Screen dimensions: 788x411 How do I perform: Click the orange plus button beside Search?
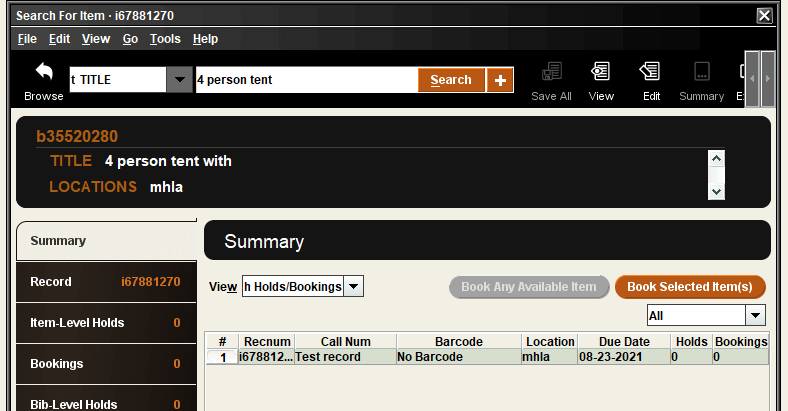pyautogui.click(x=500, y=80)
